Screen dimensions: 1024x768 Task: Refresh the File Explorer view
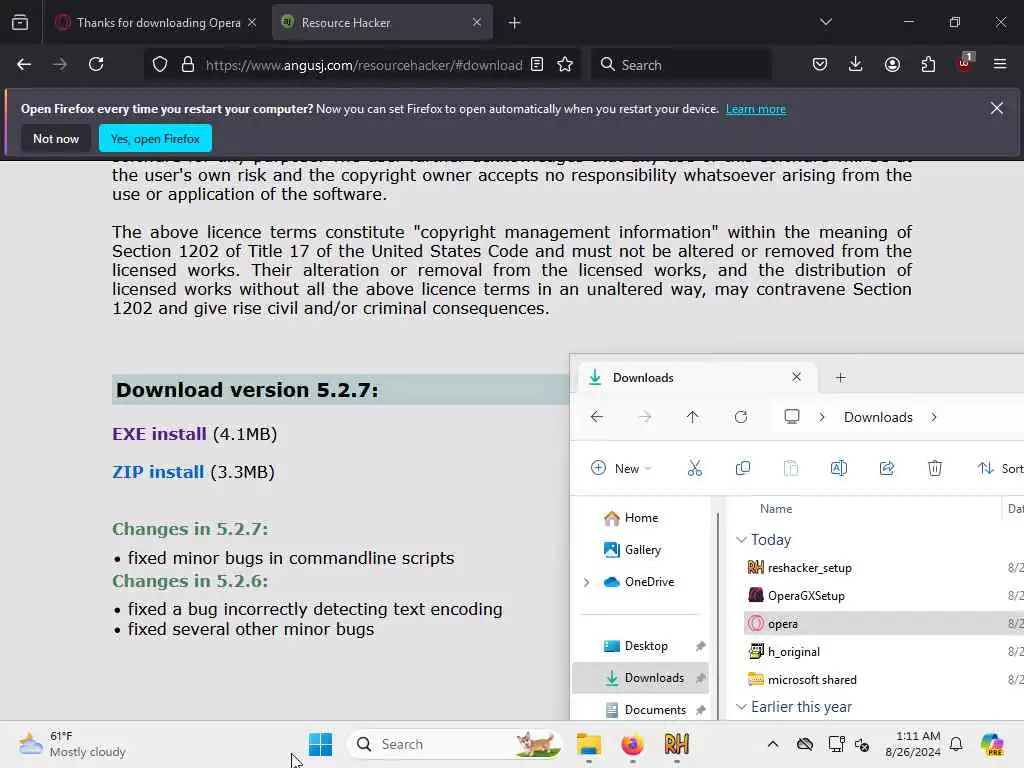(741, 417)
